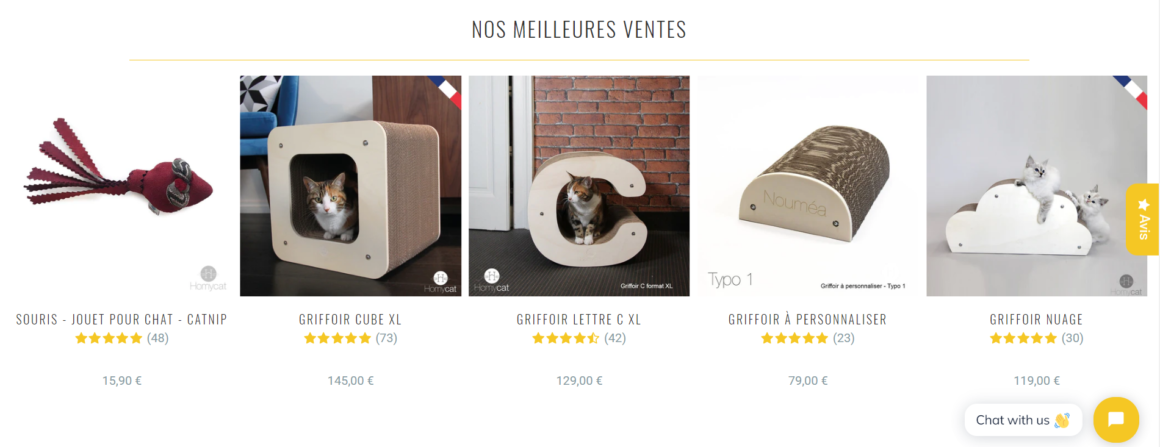The width and height of the screenshot is (1160, 447).
Task: Open the yellow Avis reviews side tab
Action: pos(1142,219)
